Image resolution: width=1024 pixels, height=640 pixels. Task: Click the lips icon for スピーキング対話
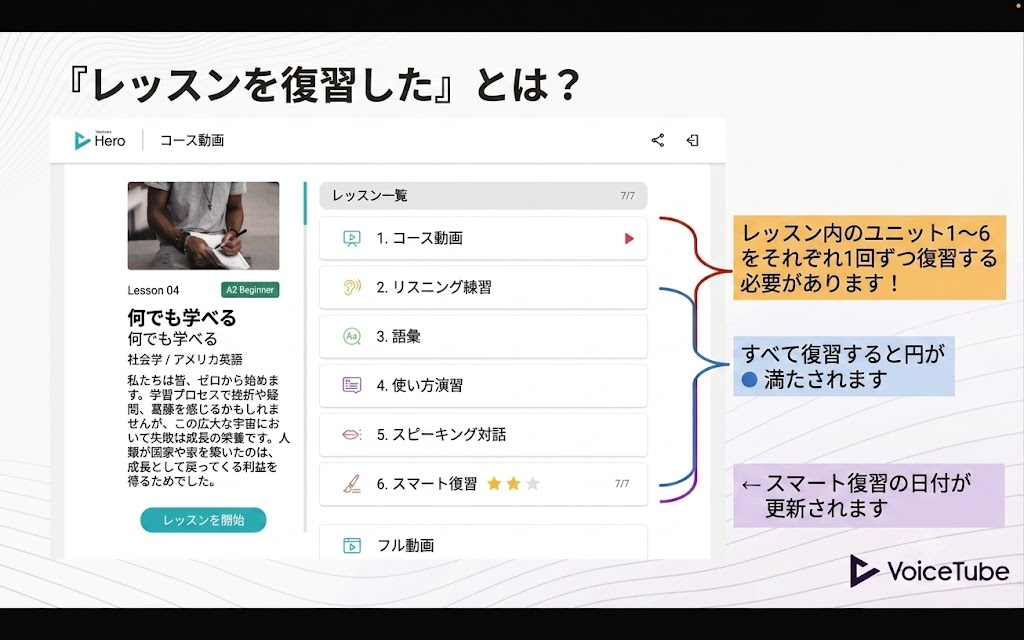click(x=351, y=434)
